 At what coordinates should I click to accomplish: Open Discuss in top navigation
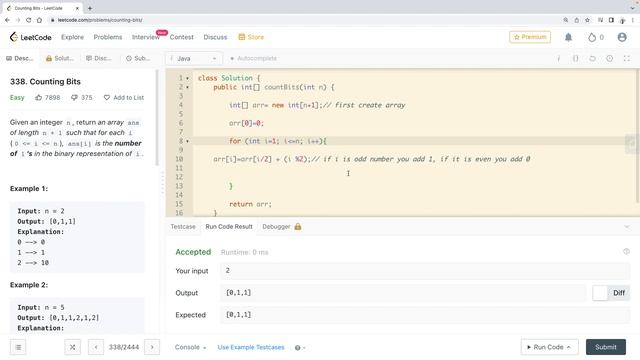click(215, 37)
